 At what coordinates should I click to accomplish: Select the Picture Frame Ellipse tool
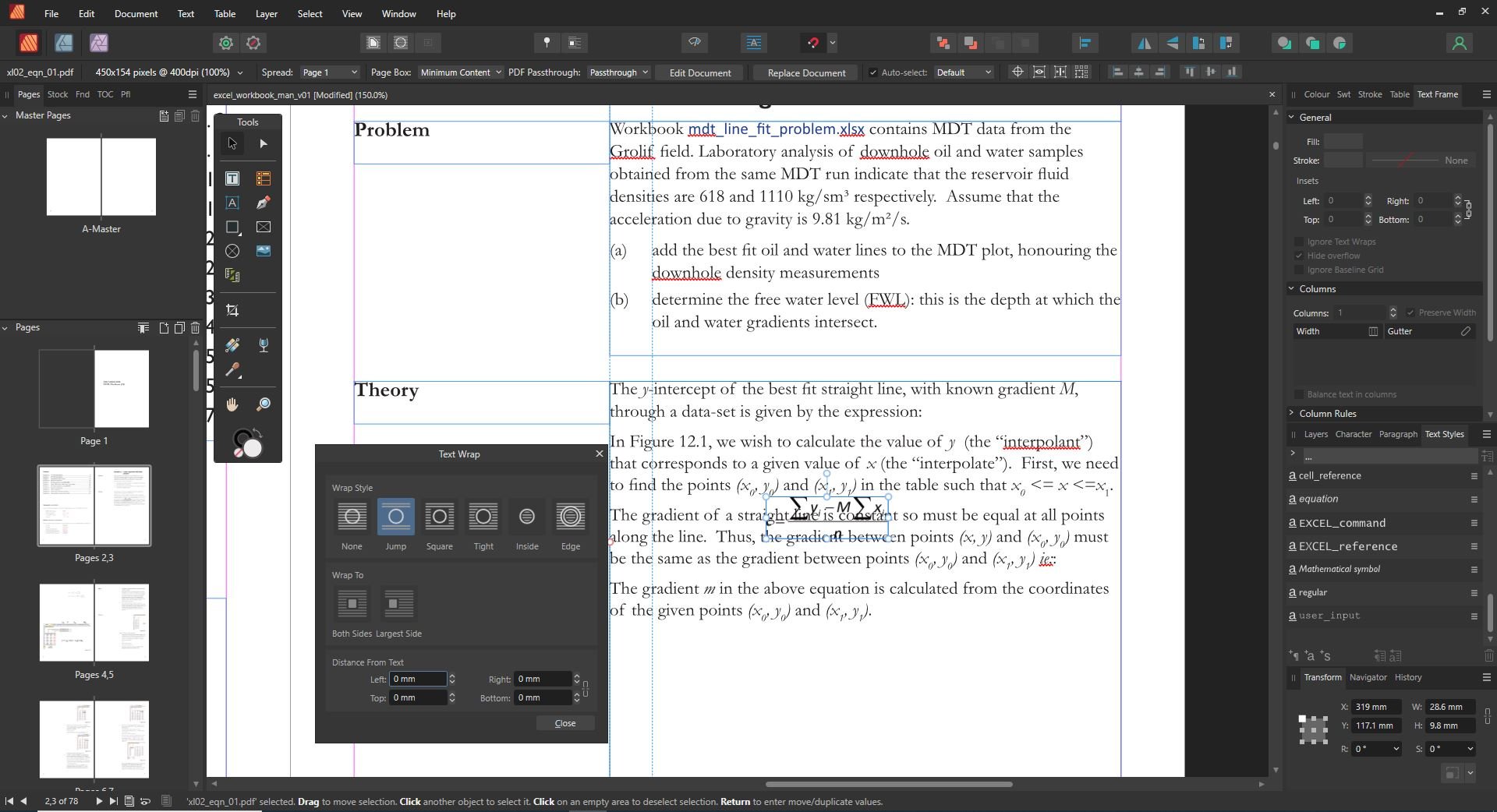pos(232,251)
